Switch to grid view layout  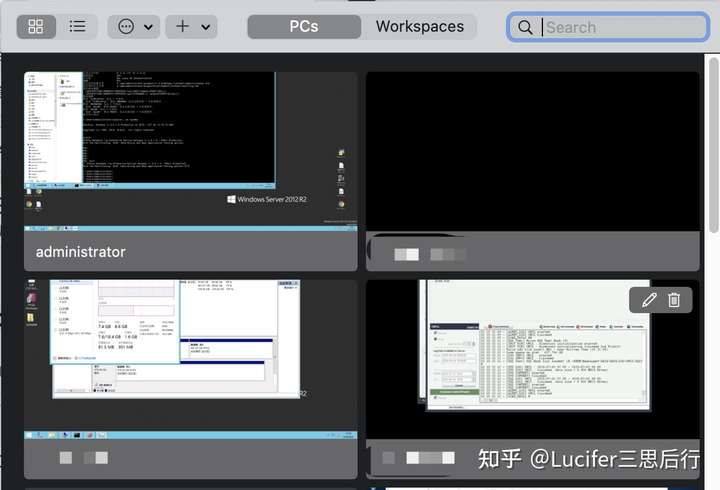pyautogui.click(x=36, y=27)
